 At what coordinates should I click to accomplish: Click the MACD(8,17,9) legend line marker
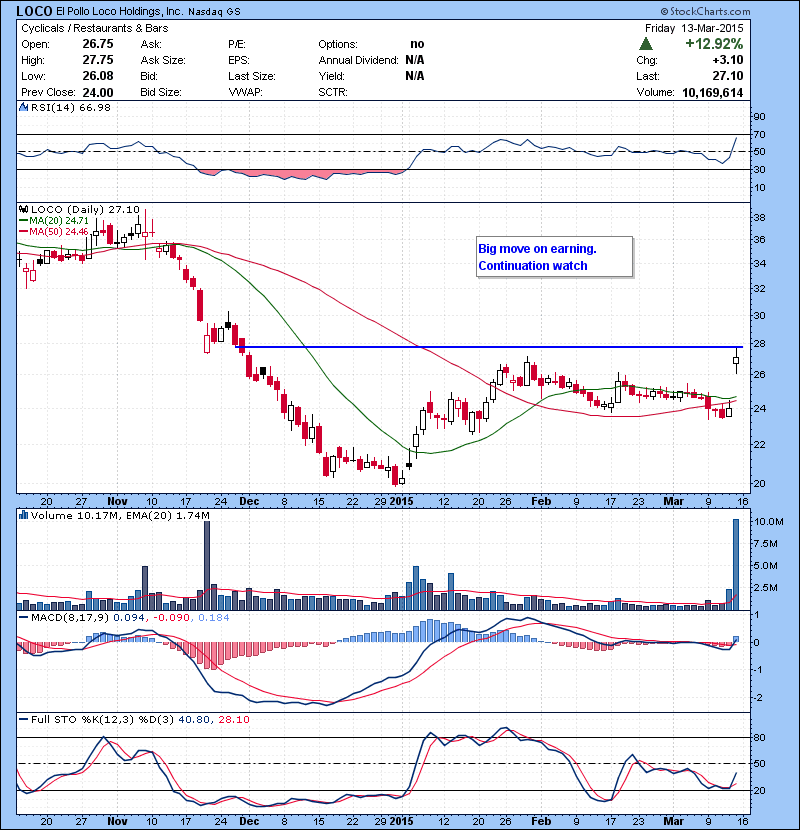[x=23, y=617]
